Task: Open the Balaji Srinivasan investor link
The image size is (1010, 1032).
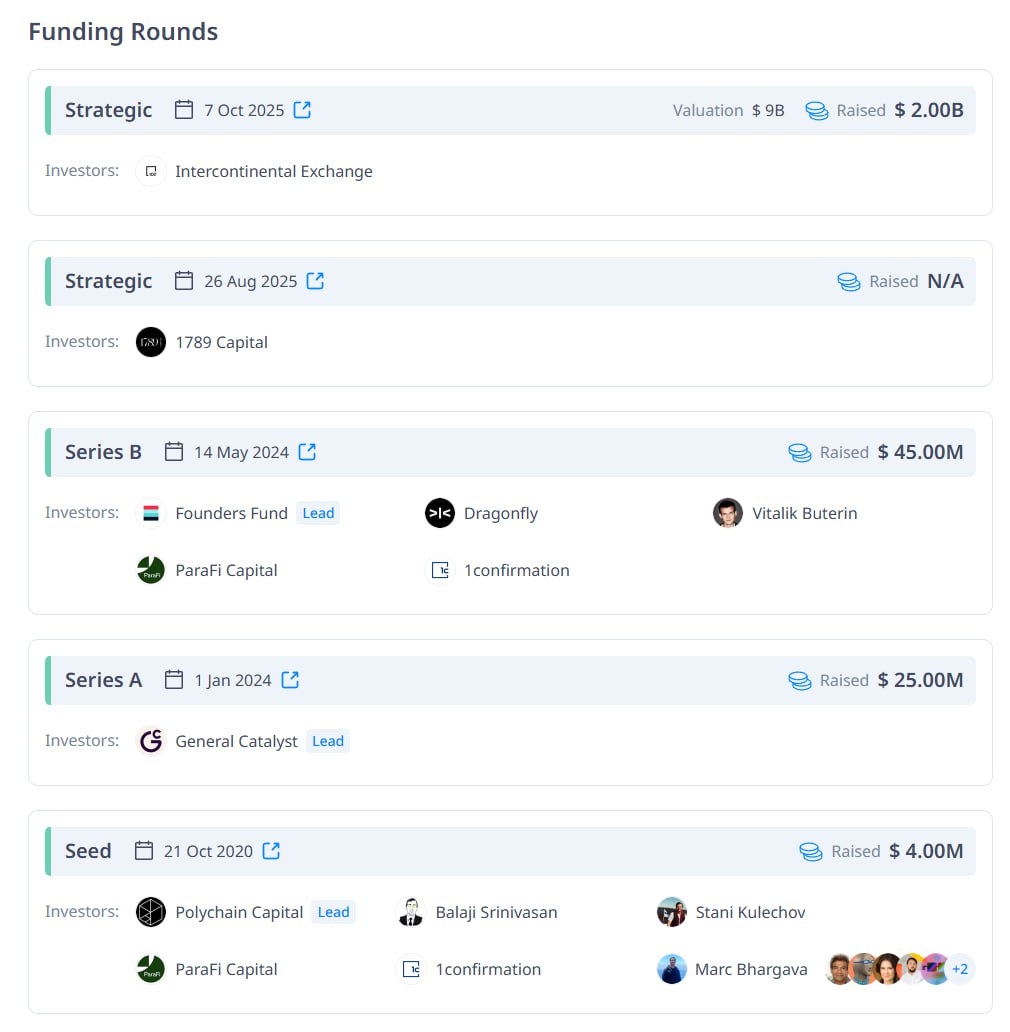Action: click(496, 912)
